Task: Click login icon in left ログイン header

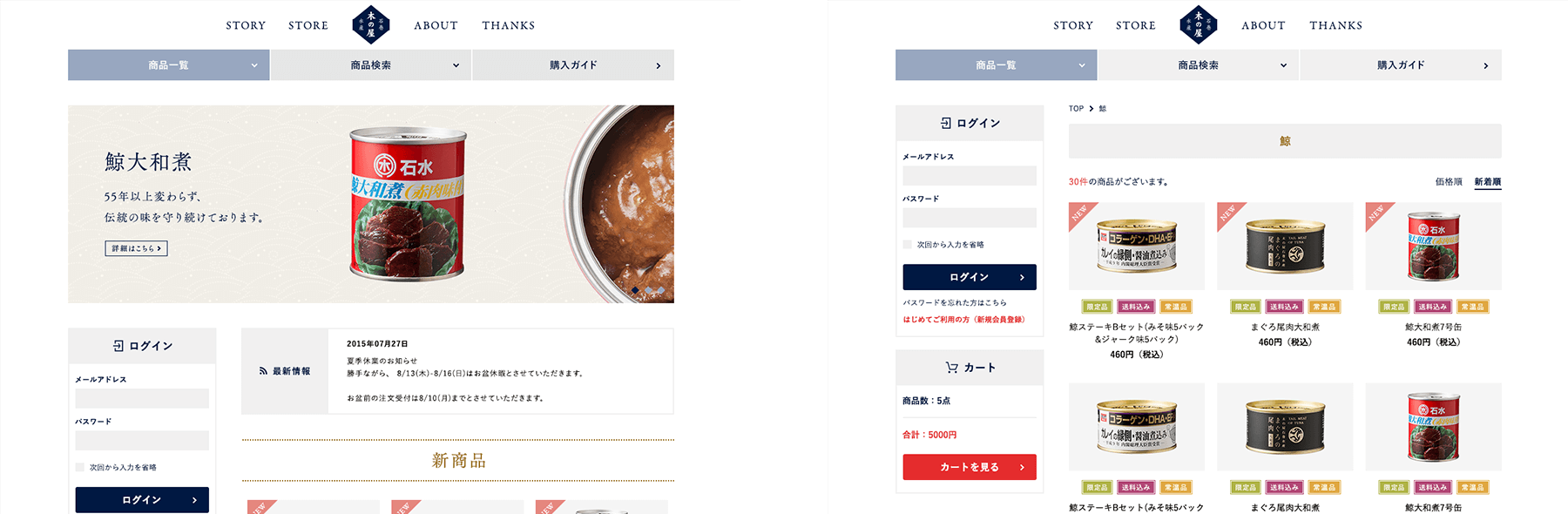Action: click(118, 346)
